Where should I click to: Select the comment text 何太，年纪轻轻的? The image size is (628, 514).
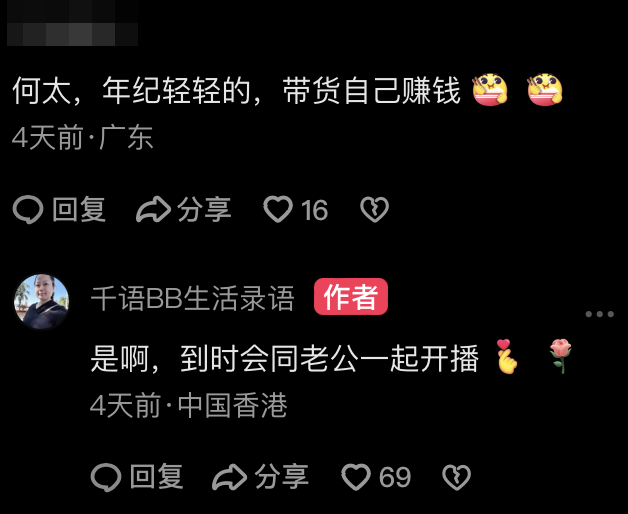(132, 91)
